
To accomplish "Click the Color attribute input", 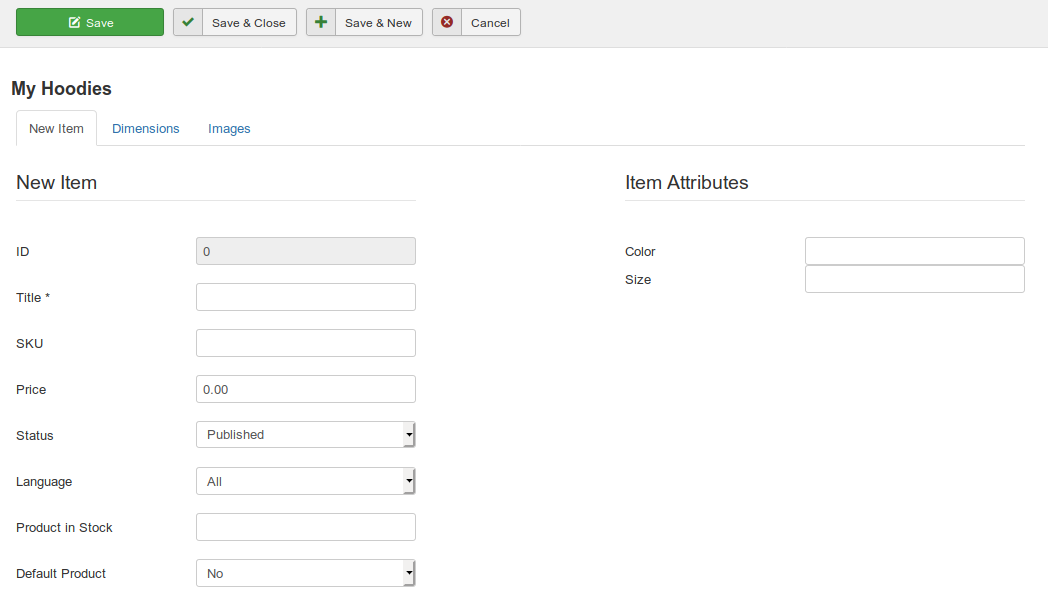I will (914, 251).
